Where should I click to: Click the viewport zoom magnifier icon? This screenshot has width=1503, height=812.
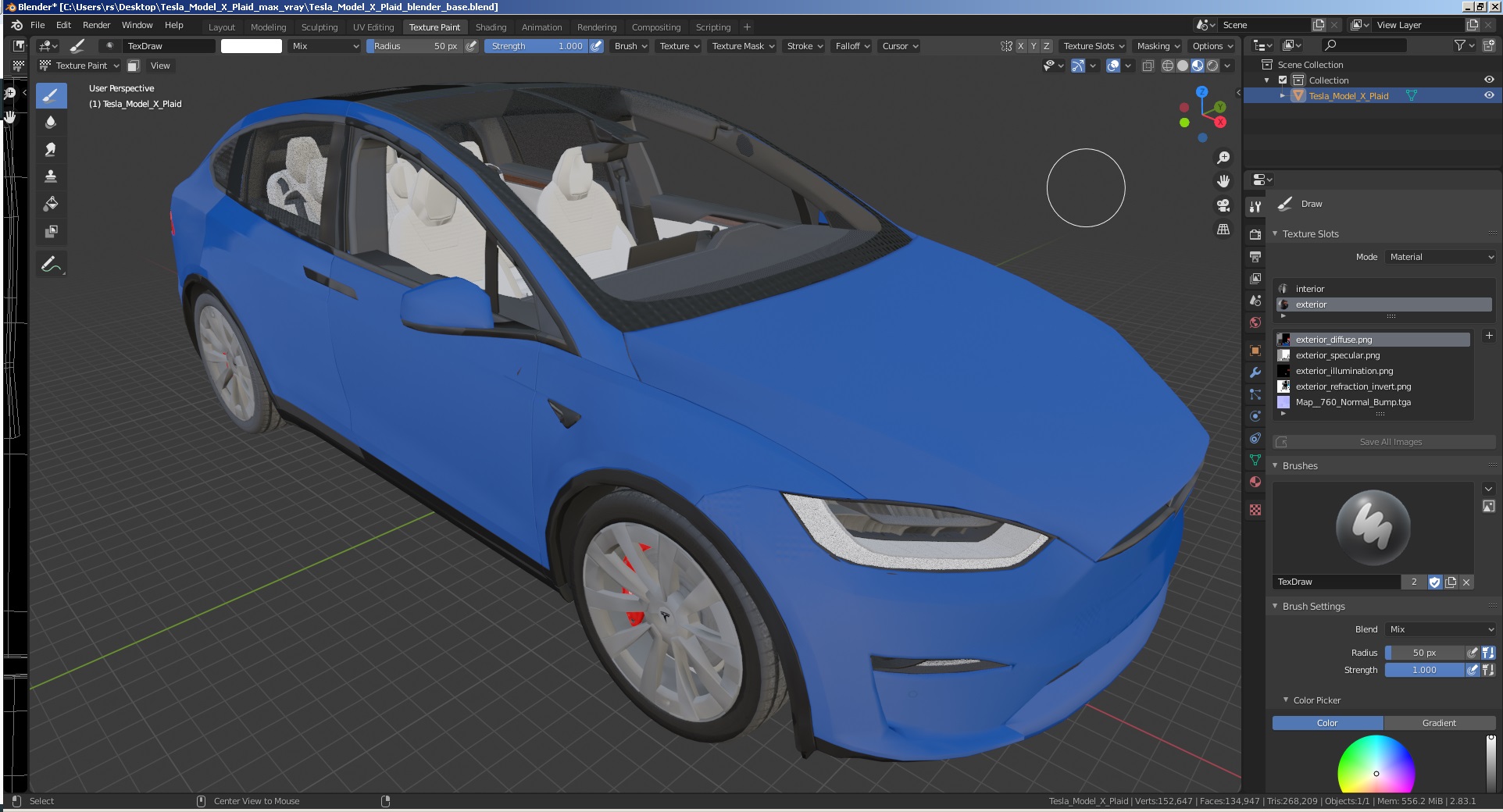coord(1223,158)
